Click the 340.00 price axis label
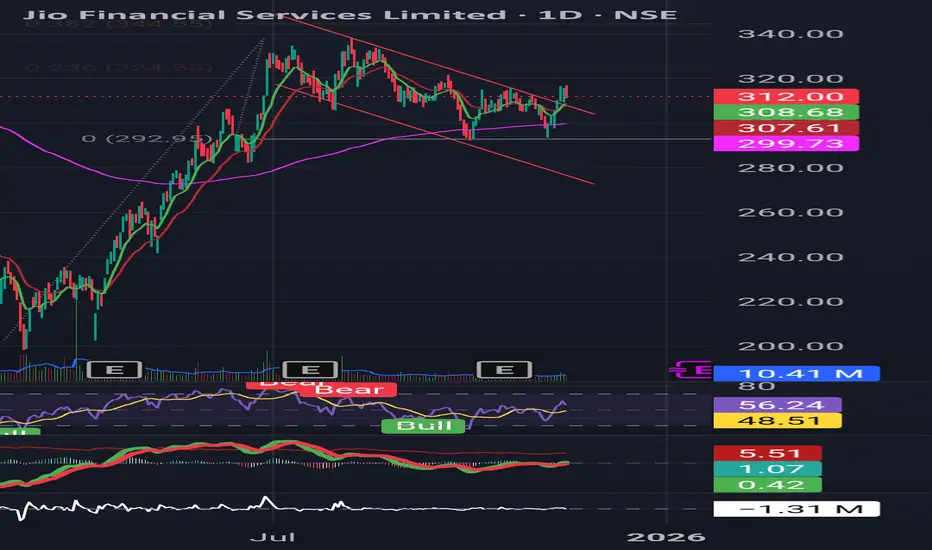932x550 pixels. [791, 34]
